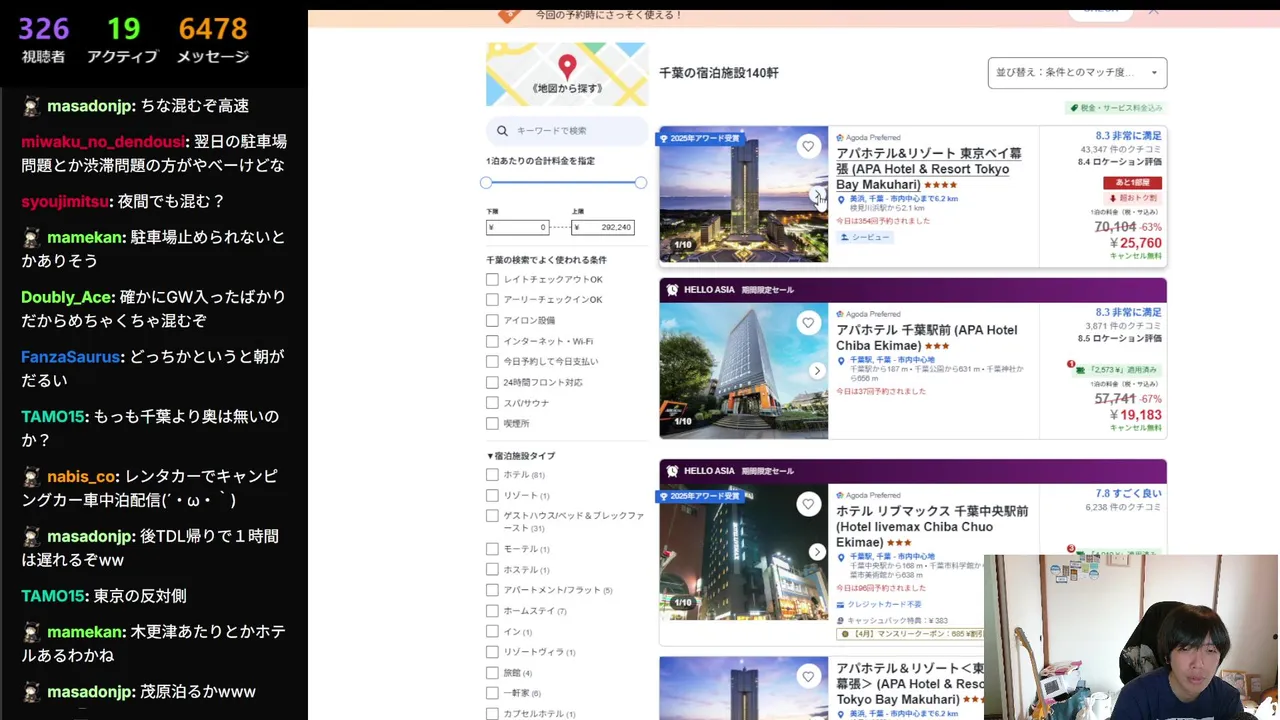This screenshot has width=1280, height=720.
Task: Collapse the 宿泊施設タイプ section
Action: (x=521, y=456)
